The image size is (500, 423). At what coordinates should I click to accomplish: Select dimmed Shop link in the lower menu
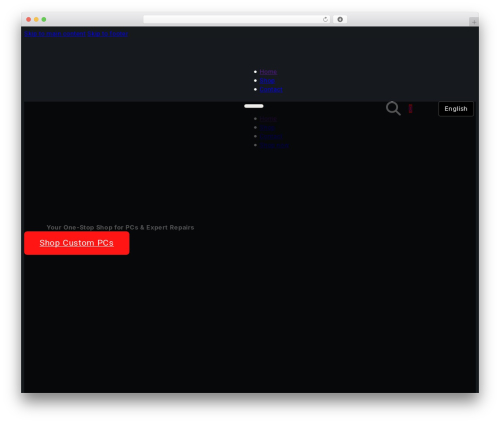click(267, 128)
